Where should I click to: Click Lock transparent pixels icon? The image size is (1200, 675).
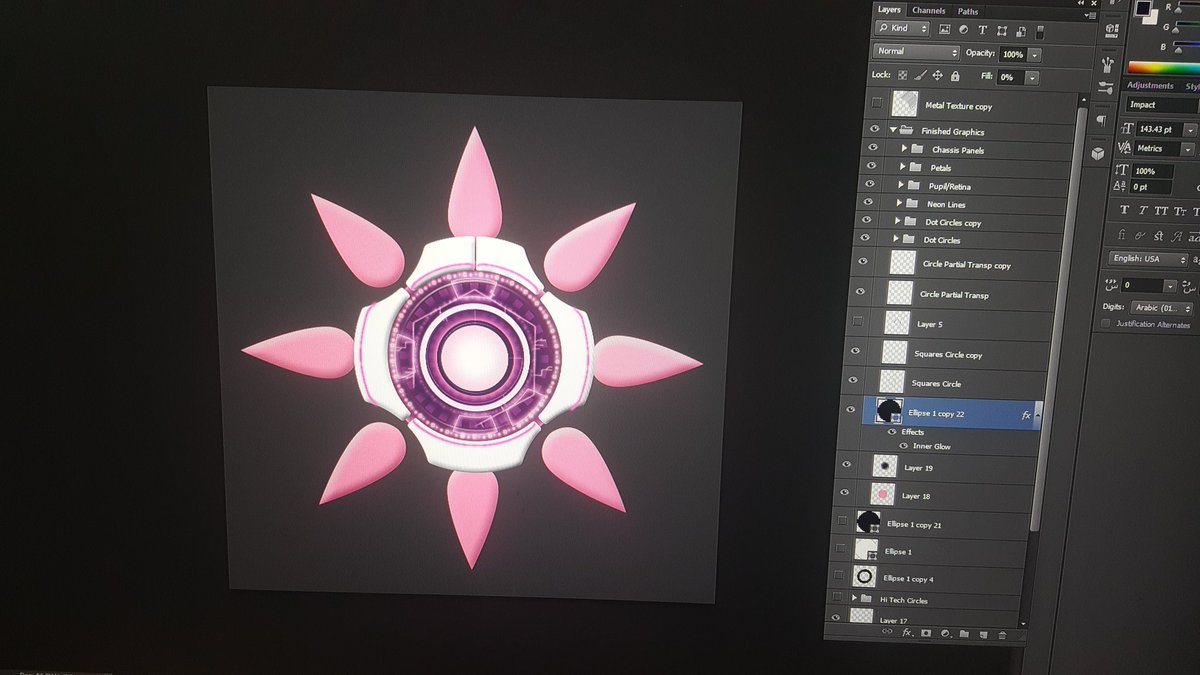tap(903, 75)
